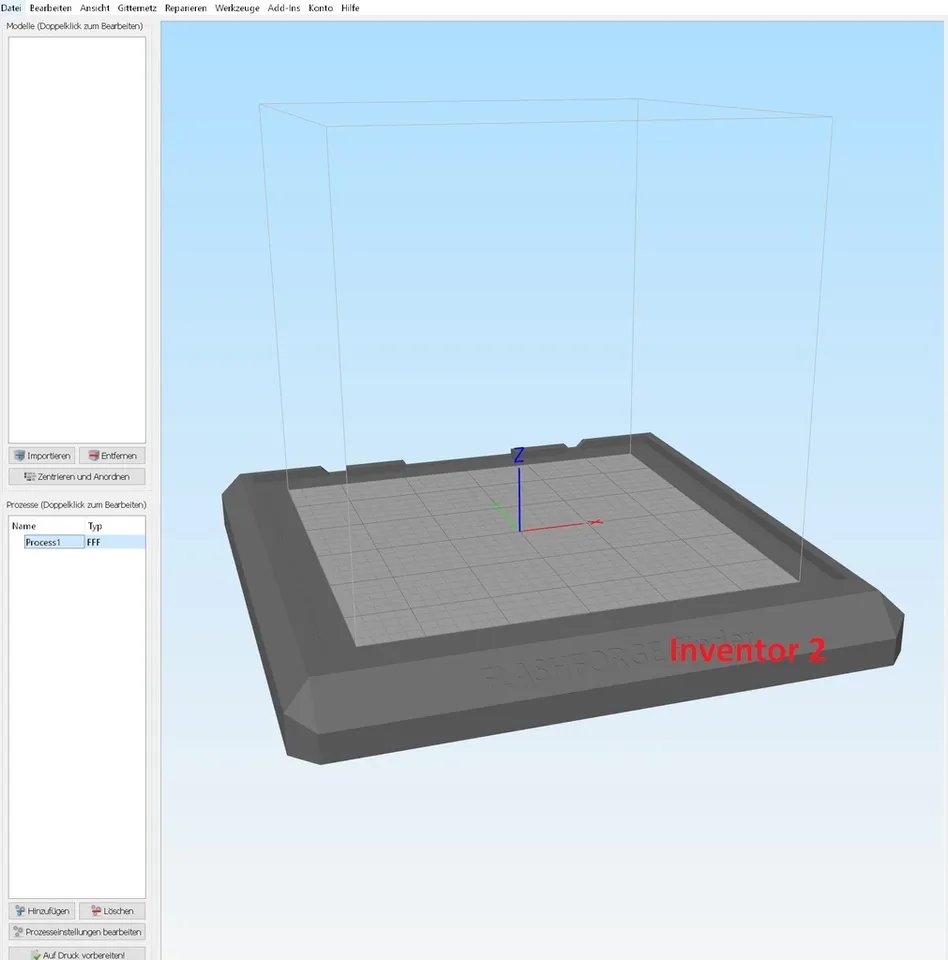
Task: Open the Ansicht menu
Action: tap(93, 7)
